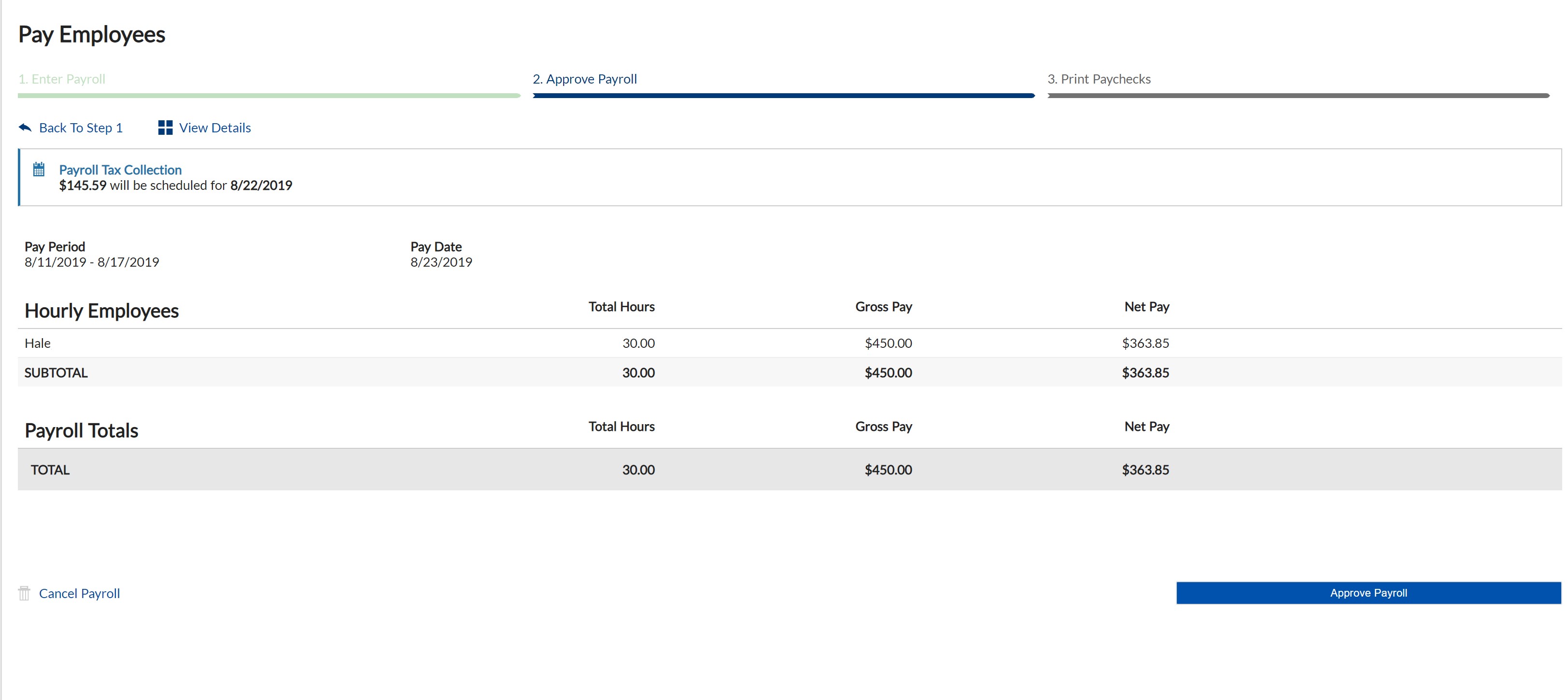
Task: Click the SUBTOTAL row label
Action: click(56, 372)
